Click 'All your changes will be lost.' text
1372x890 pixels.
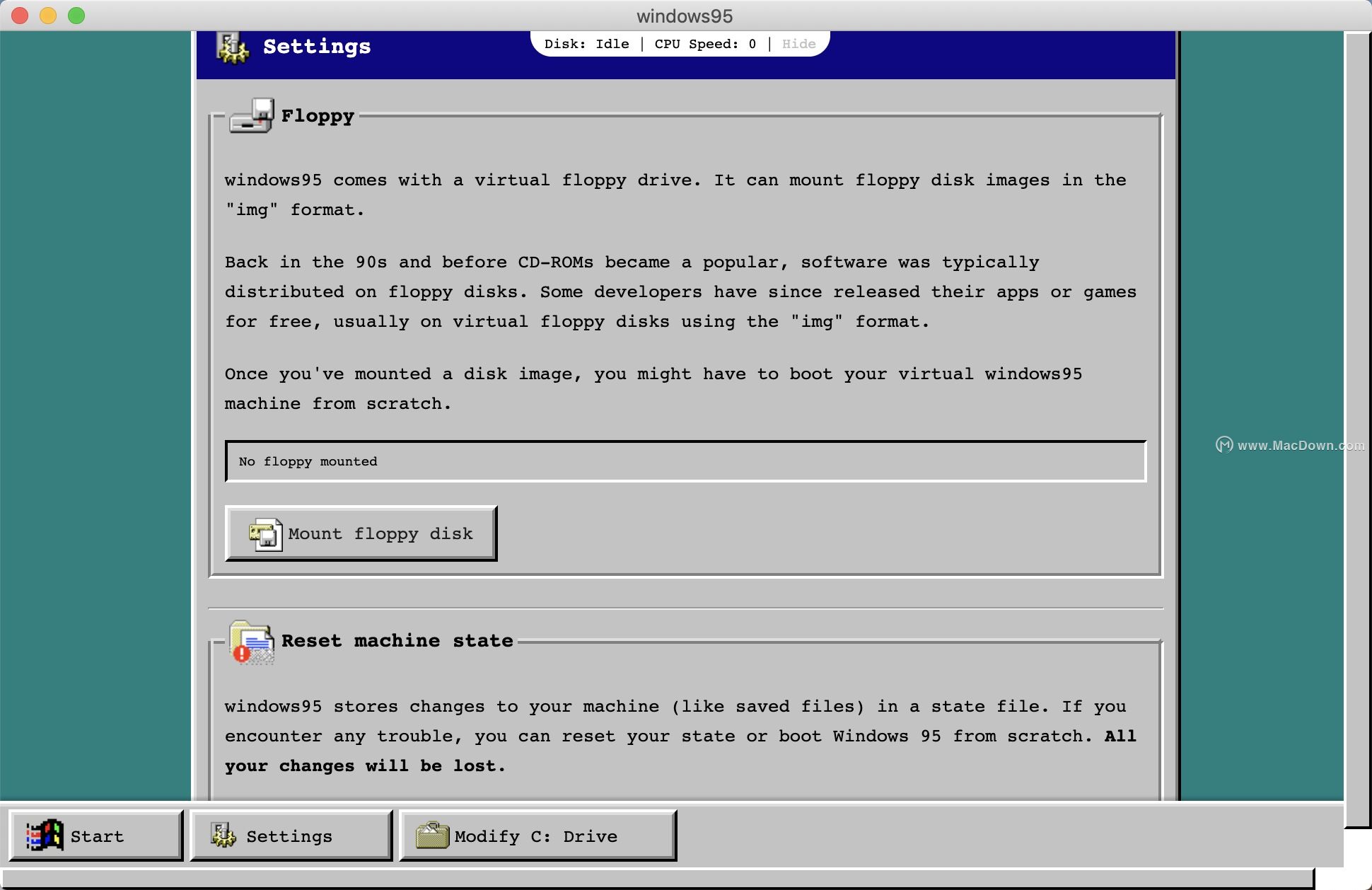(680, 751)
